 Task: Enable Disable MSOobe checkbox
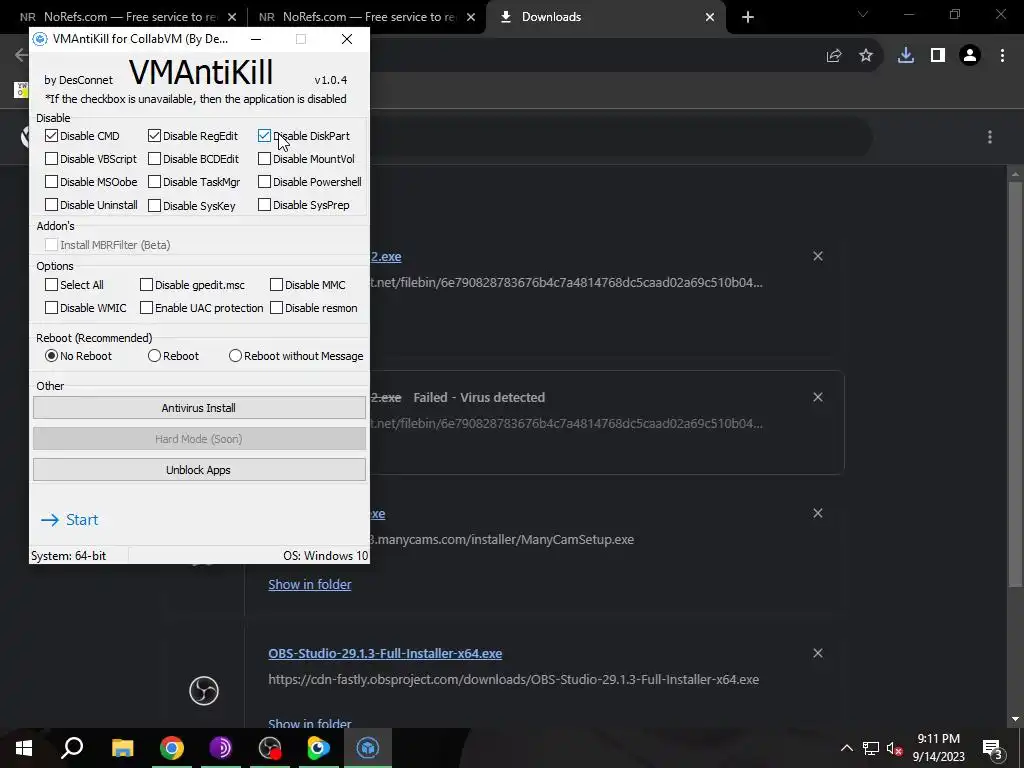click(x=52, y=182)
